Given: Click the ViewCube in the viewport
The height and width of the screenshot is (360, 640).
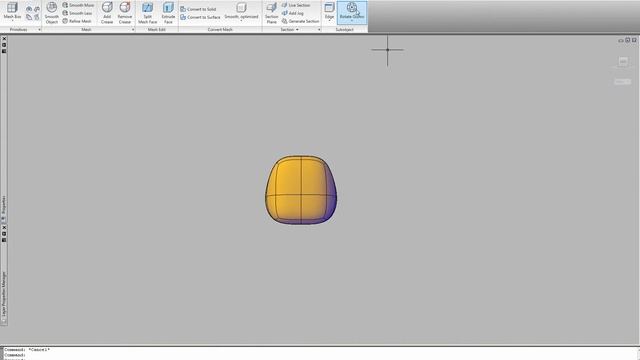Looking at the screenshot, I should coord(623,62).
